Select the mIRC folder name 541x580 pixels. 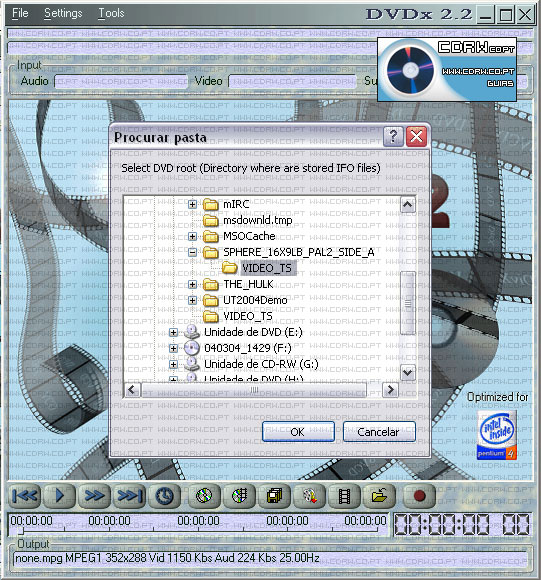[x=236, y=204]
